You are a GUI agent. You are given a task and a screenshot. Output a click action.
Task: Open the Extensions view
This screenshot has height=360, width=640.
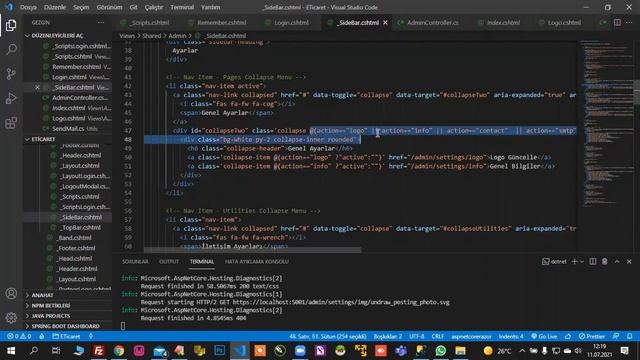click(11, 123)
